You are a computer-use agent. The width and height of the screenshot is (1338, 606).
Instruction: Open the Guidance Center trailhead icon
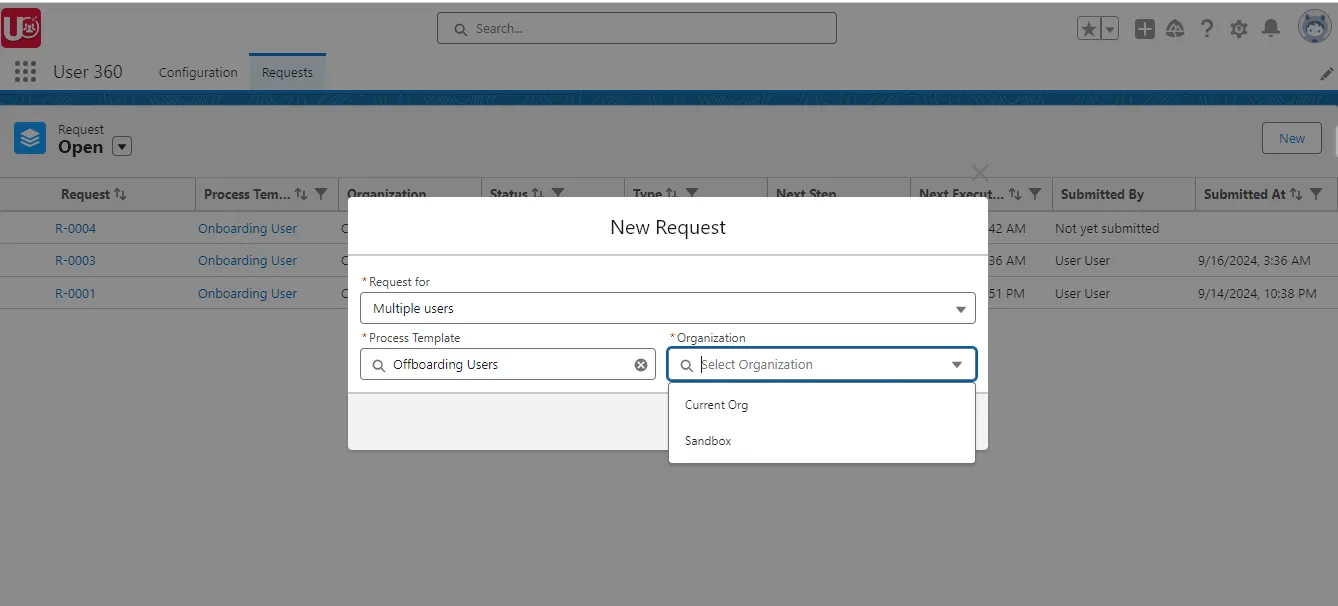point(1175,28)
